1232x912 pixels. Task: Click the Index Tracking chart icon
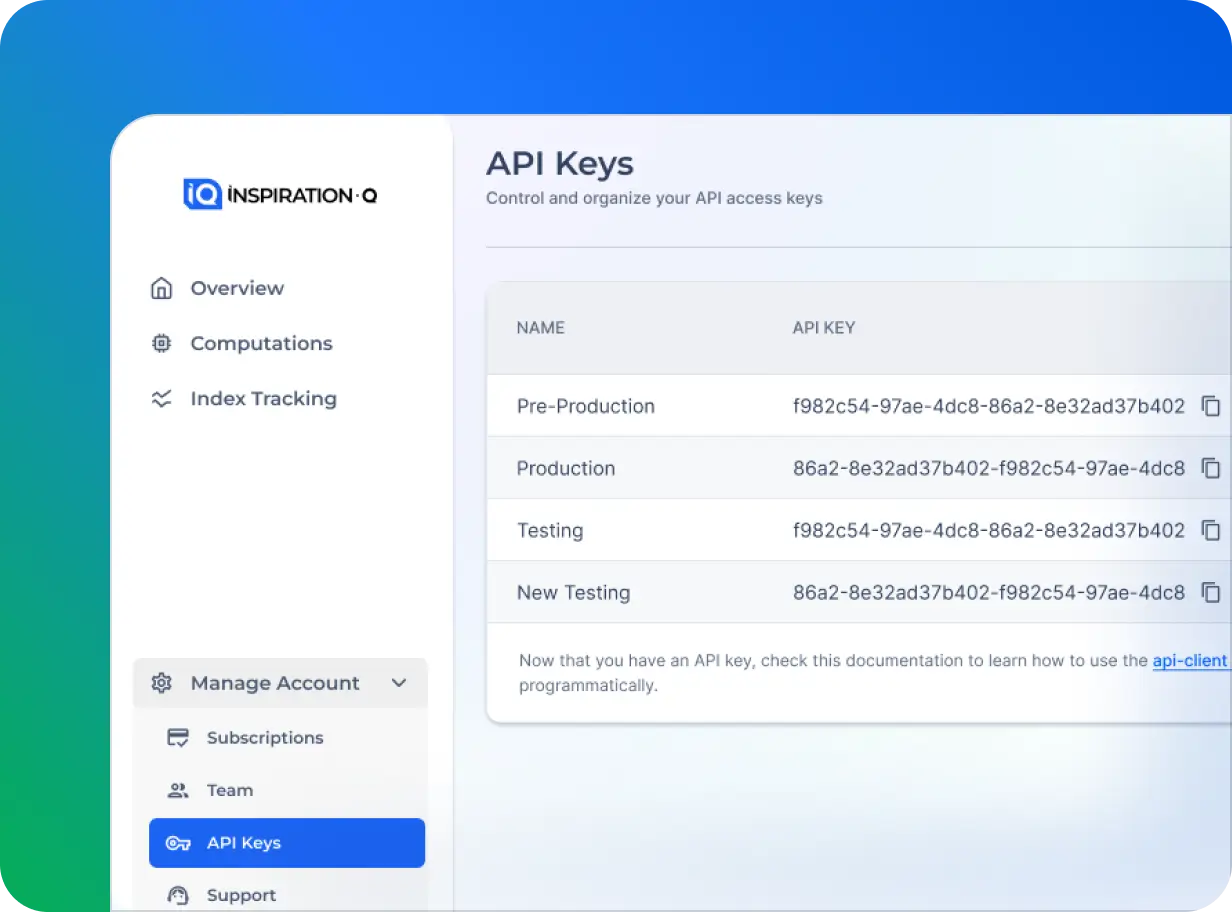(x=161, y=399)
